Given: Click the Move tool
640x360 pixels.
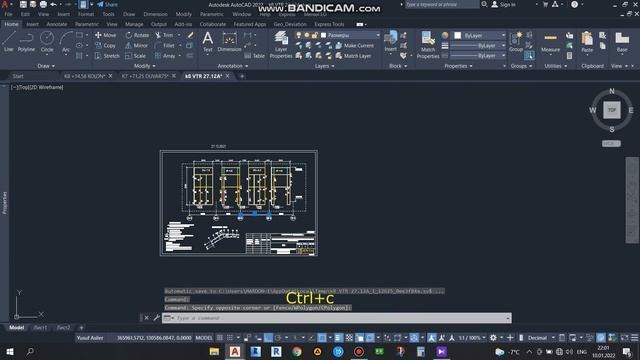Looking at the screenshot, I should tap(105, 35).
